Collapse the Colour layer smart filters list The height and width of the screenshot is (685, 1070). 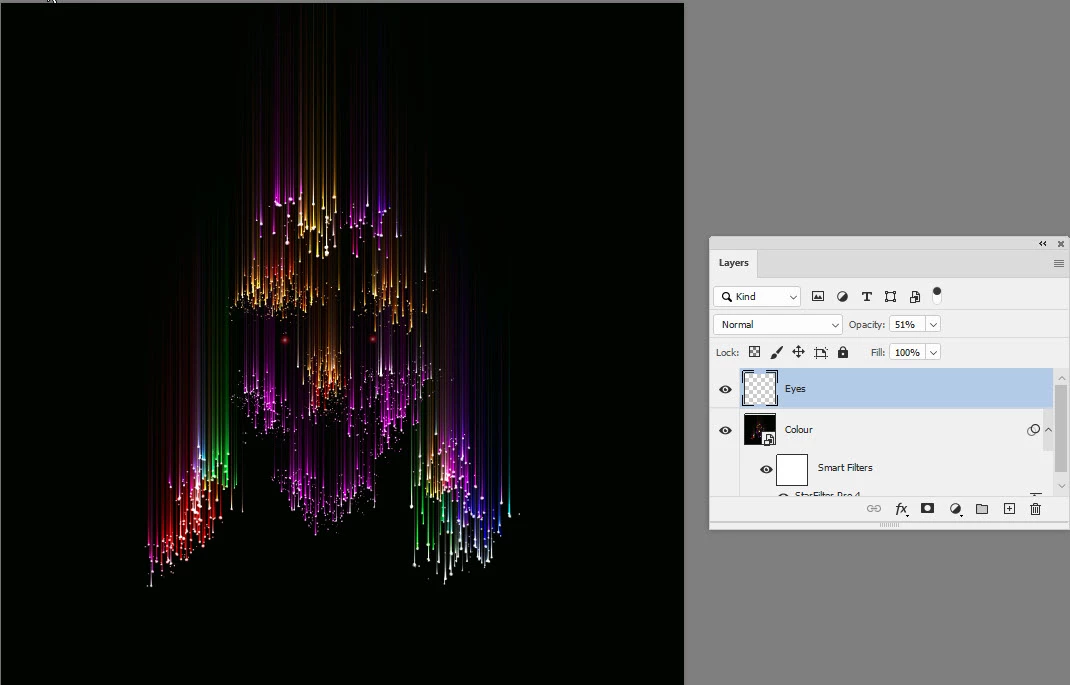[1048, 430]
